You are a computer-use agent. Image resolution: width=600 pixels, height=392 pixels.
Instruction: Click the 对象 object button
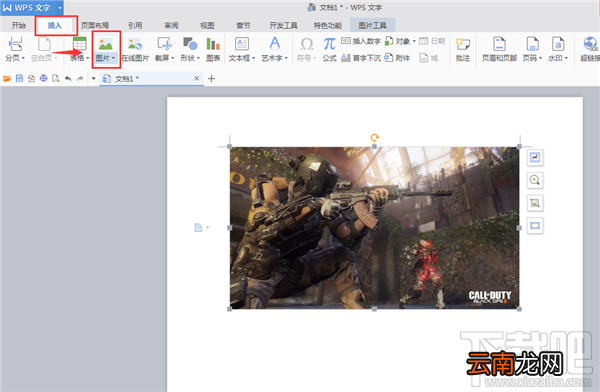(398, 41)
